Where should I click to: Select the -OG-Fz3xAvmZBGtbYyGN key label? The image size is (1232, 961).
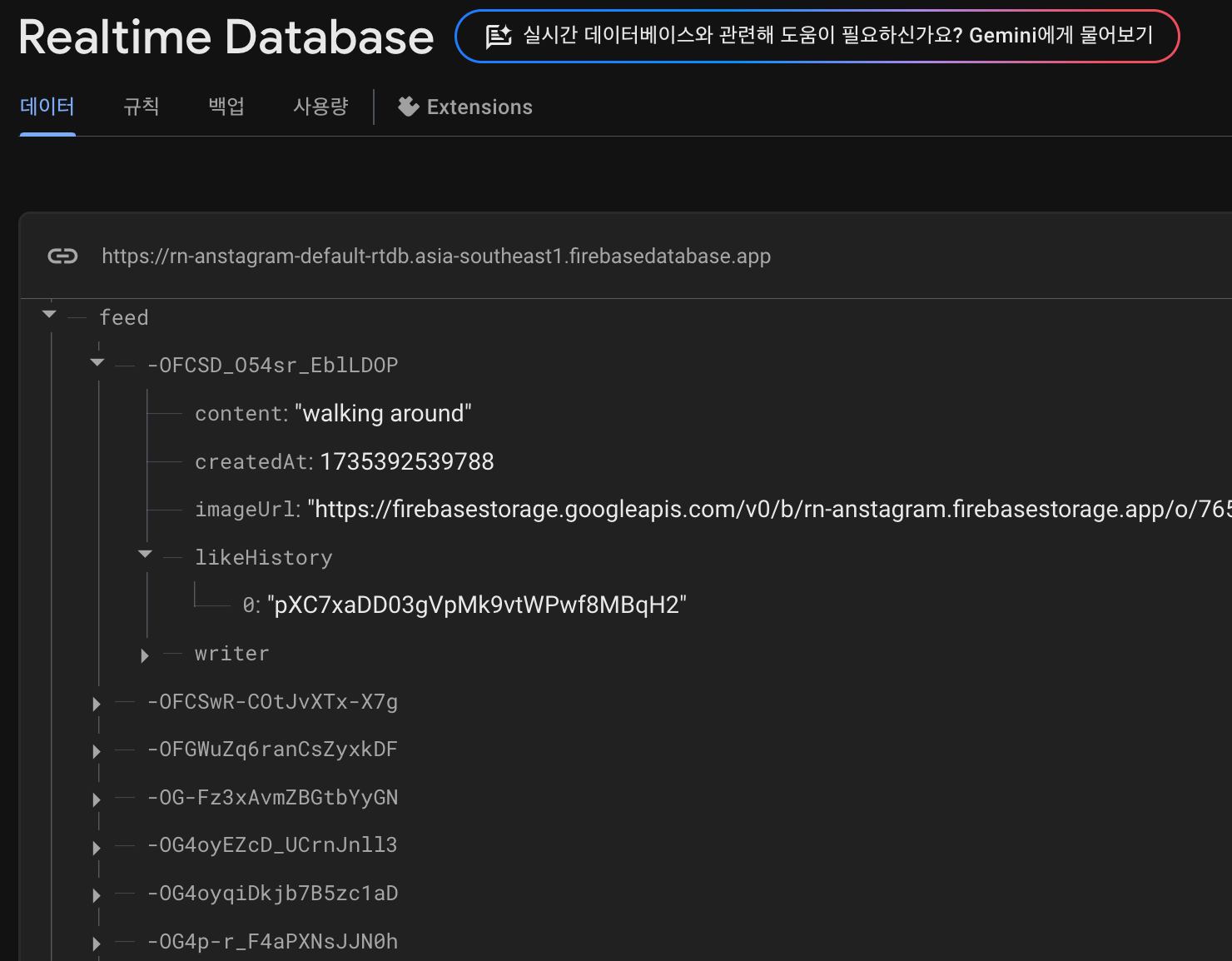[273, 798]
